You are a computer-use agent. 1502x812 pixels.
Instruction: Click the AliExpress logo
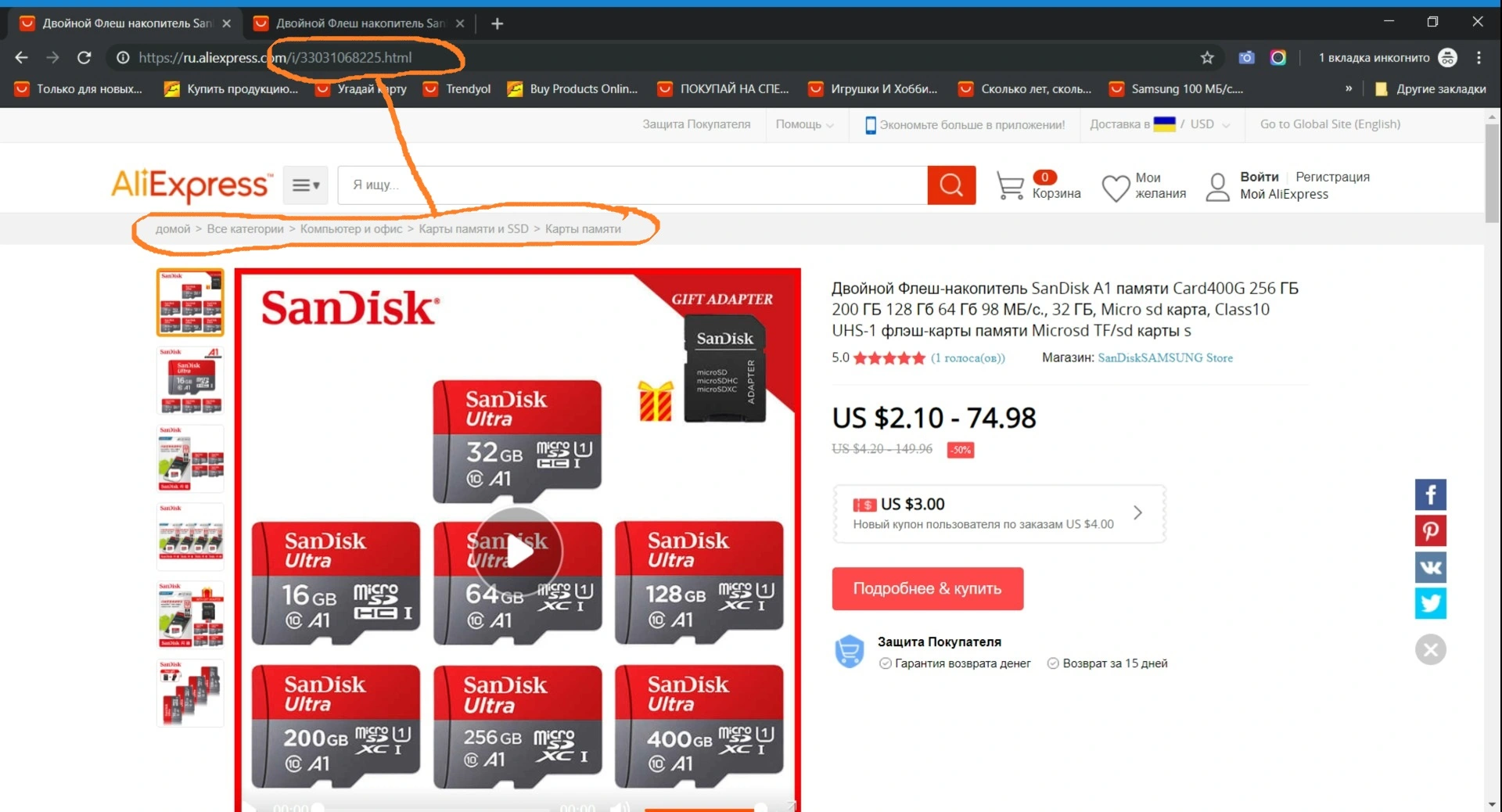(192, 185)
